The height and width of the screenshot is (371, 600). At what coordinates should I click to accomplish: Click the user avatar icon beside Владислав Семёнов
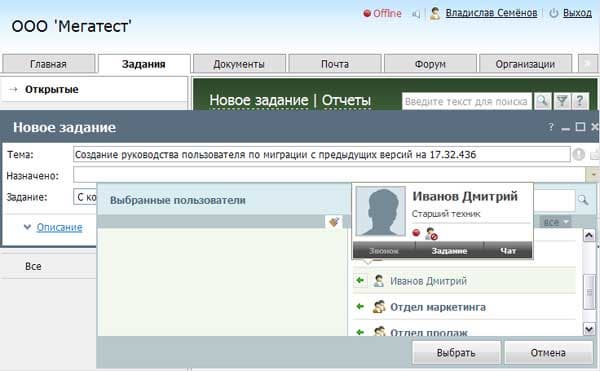(435, 13)
